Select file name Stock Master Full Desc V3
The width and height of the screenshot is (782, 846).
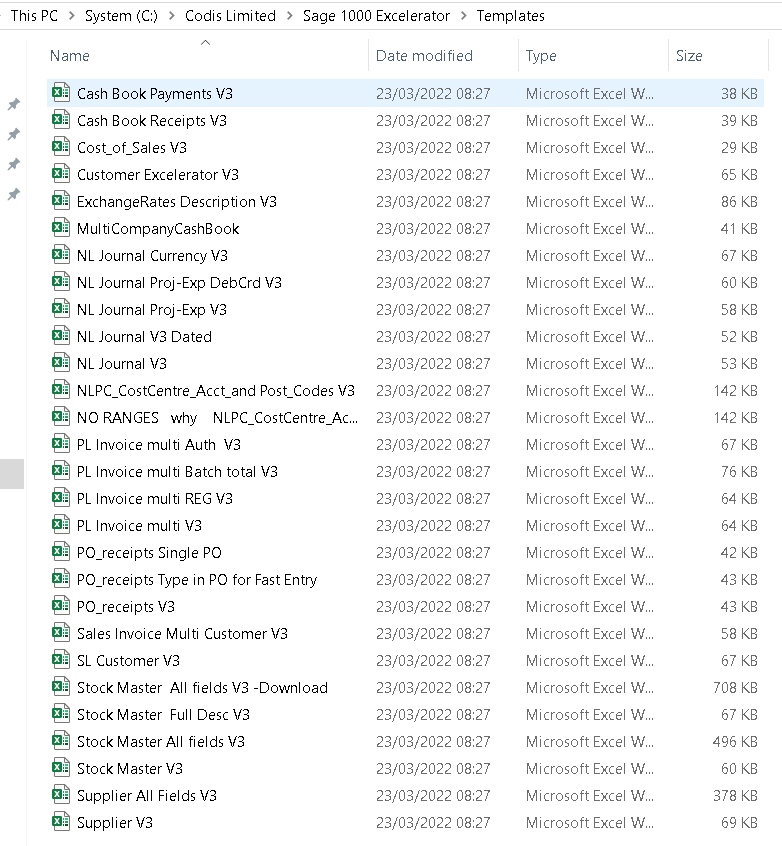[x=164, y=714]
